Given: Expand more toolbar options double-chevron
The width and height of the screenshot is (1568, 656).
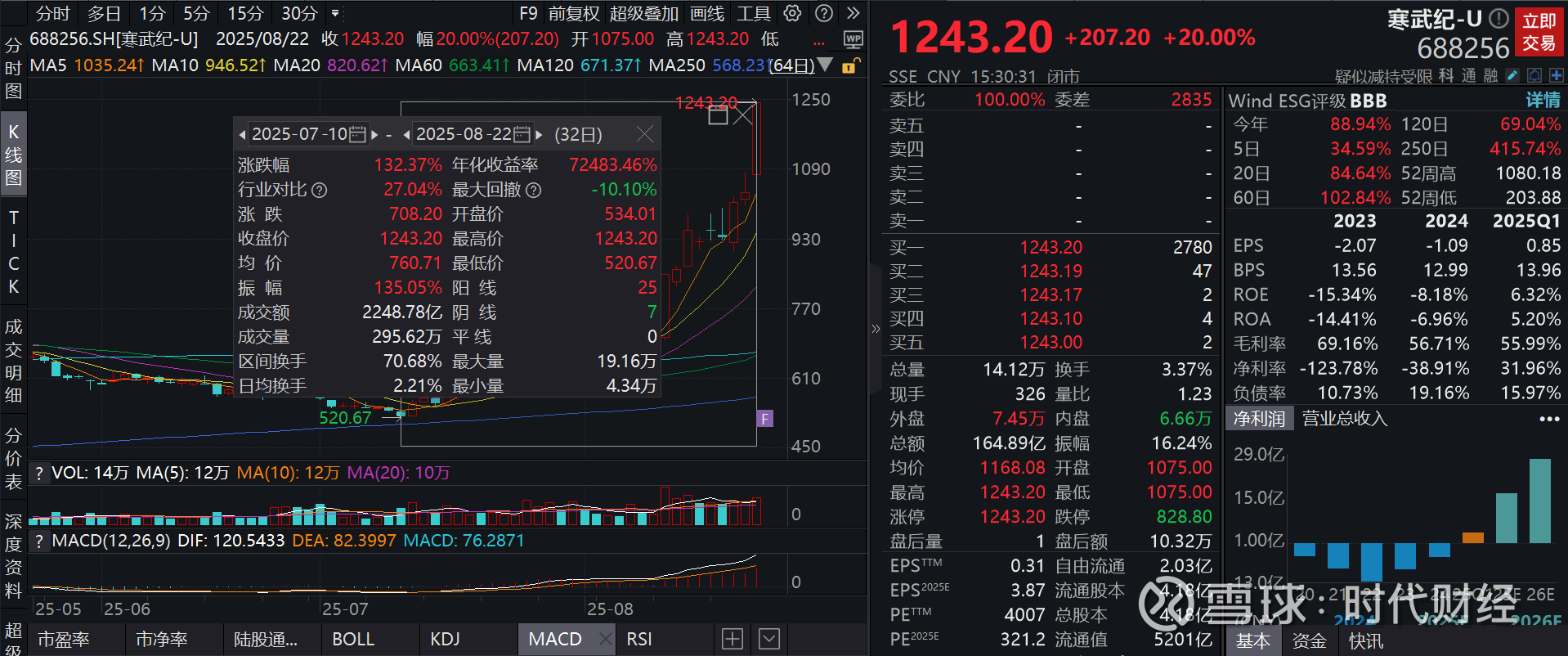Looking at the screenshot, I should (x=853, y=13).
